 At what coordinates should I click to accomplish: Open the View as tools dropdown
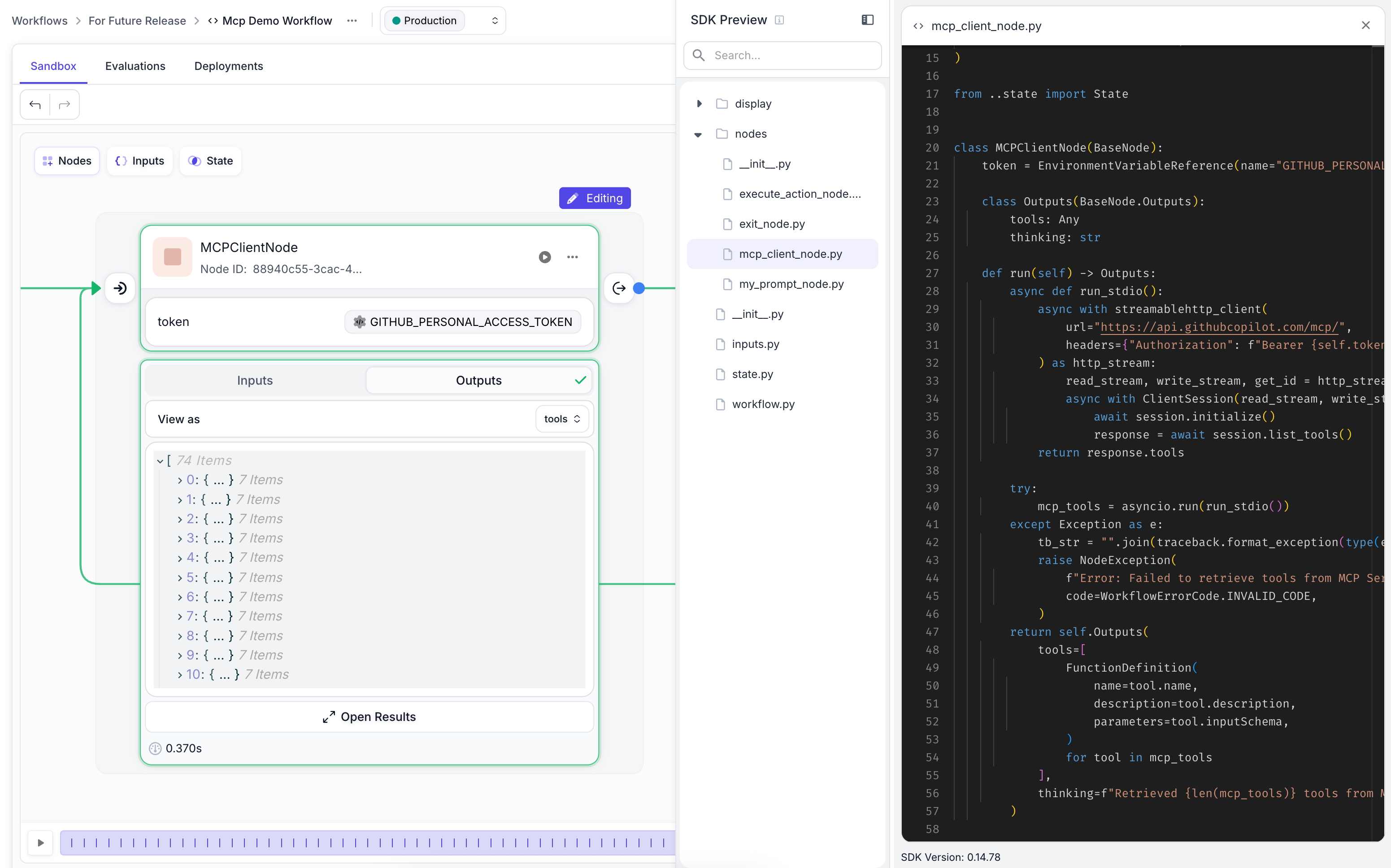click(x=561, y=419)
